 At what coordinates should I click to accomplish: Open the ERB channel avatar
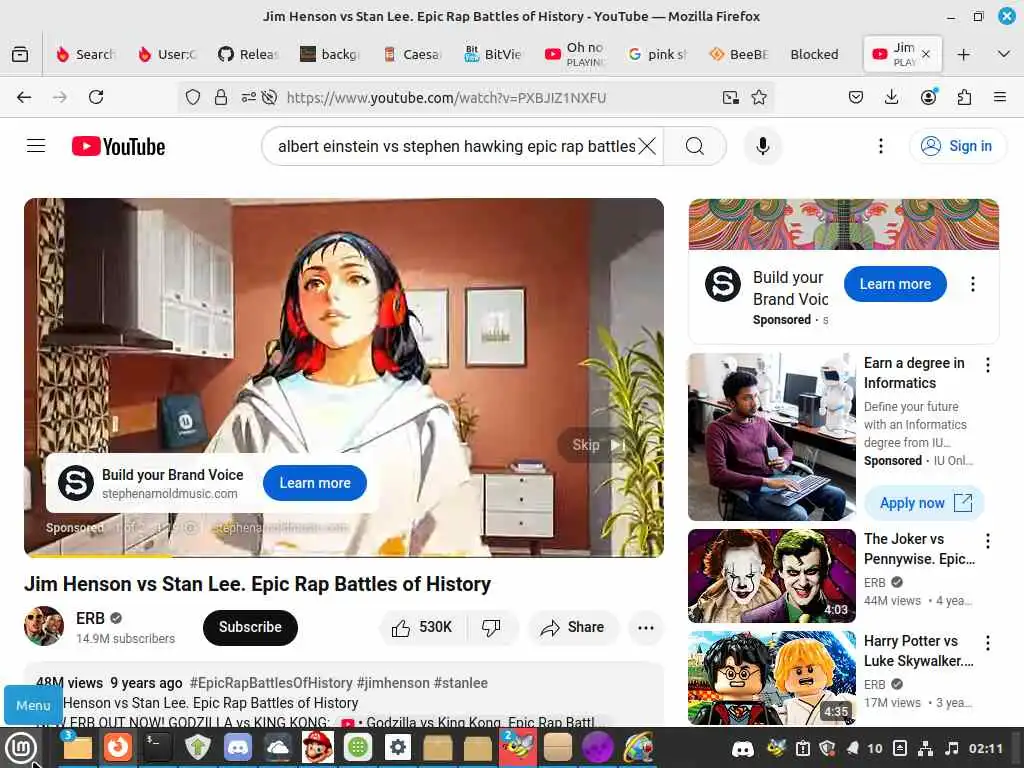44,626
